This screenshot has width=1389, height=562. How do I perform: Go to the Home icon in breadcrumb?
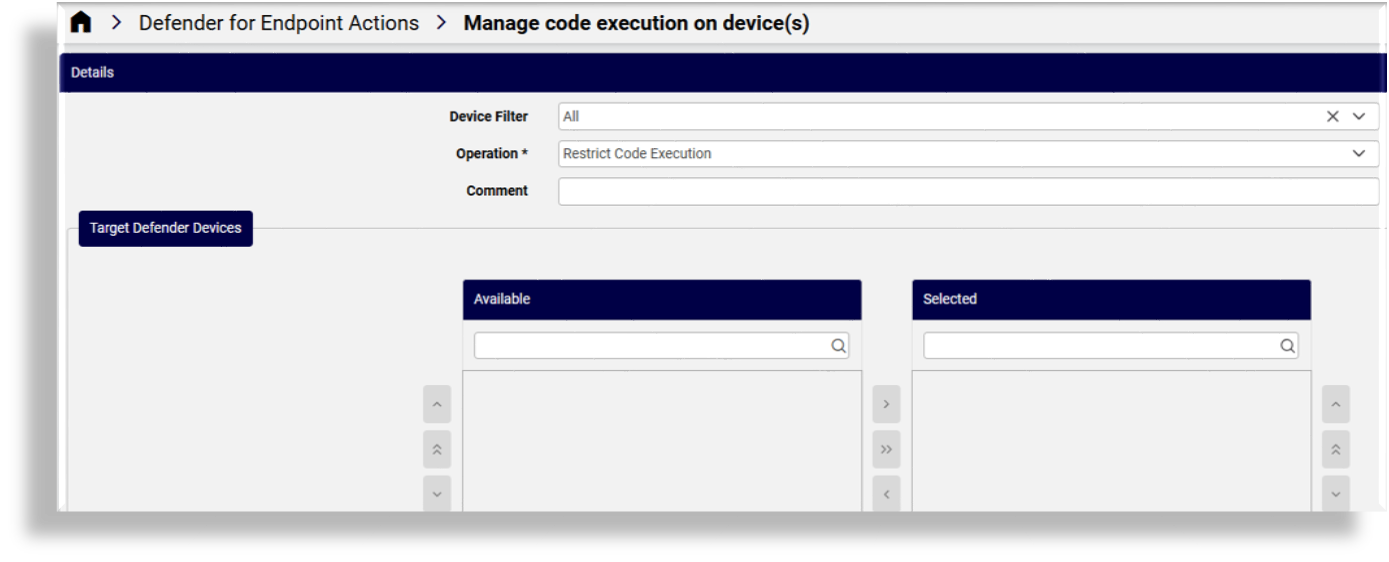click(81, 23)
